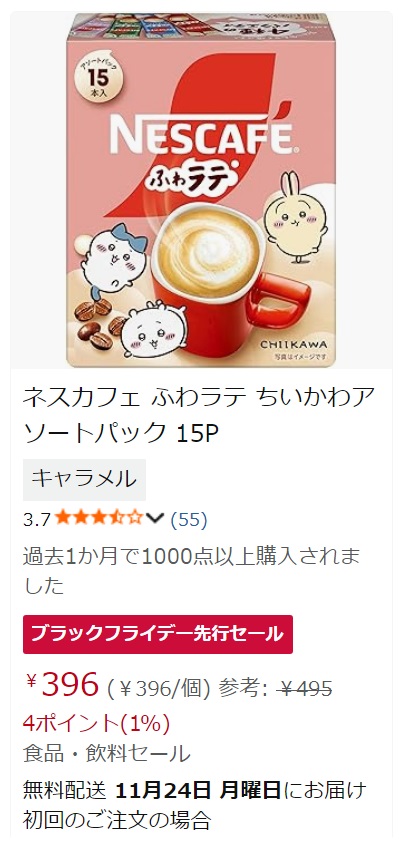The height and width of the screenshot is (848, 400).
Task: Click the coffee beans on the package
Action: pos(98,323)
